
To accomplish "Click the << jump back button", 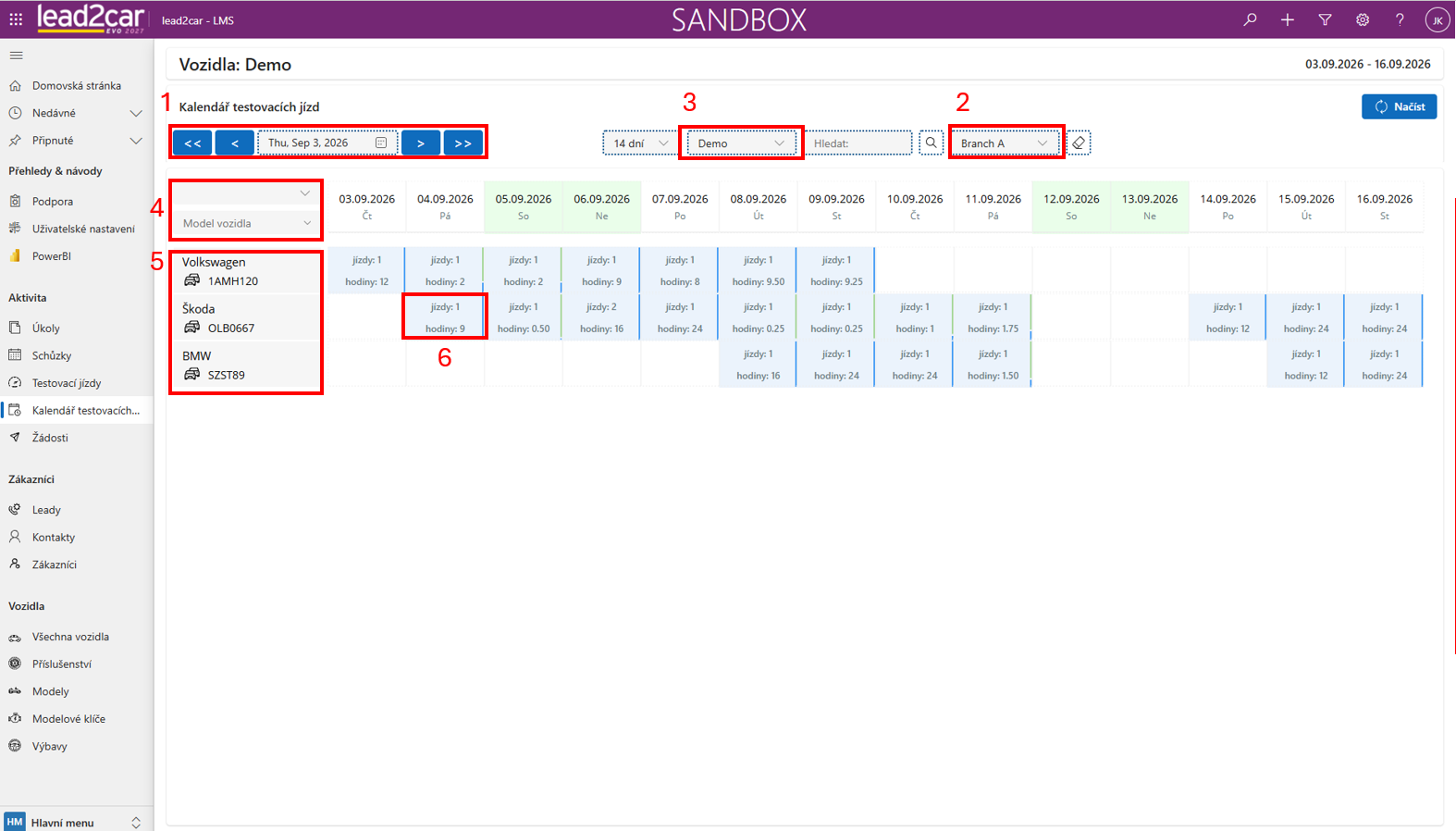I will 192,143.
